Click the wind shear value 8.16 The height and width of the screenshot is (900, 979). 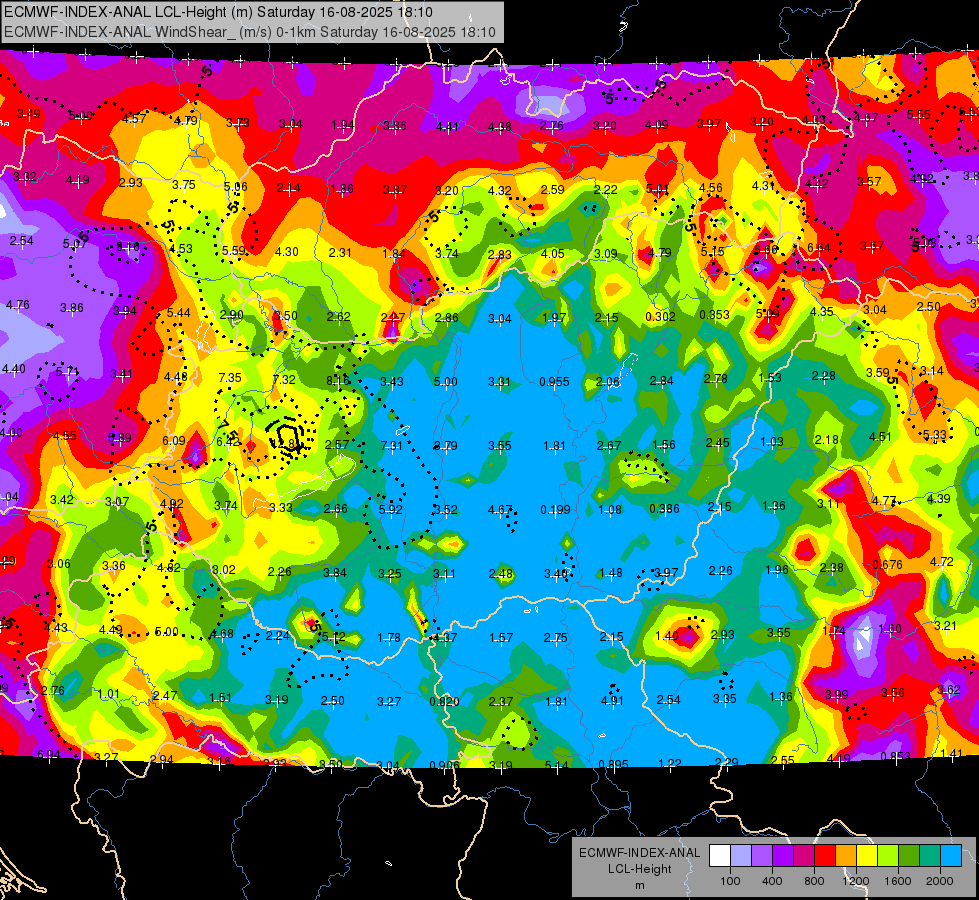click(338, 381)
